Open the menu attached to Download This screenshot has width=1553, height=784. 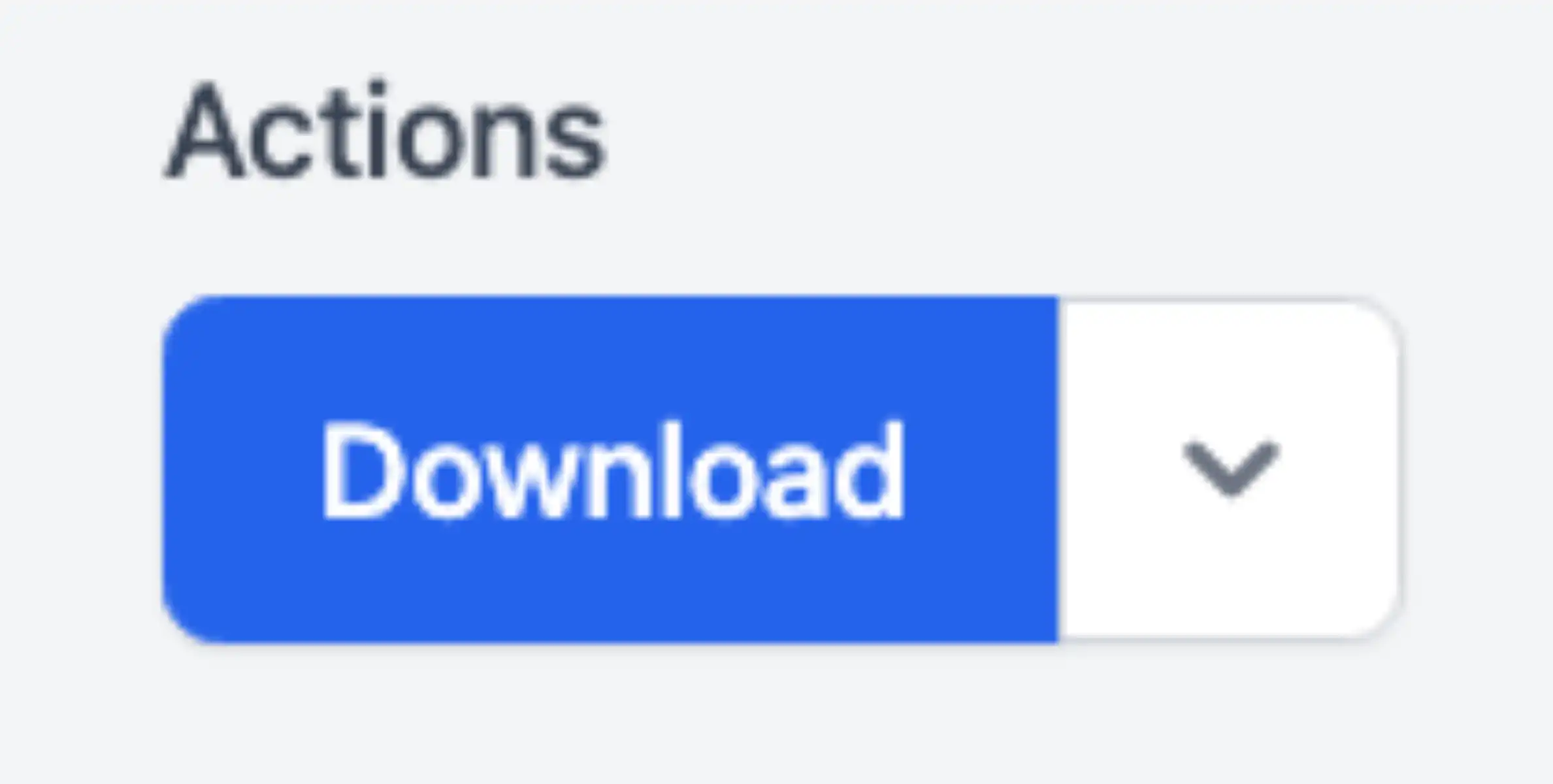(1230, 469)
